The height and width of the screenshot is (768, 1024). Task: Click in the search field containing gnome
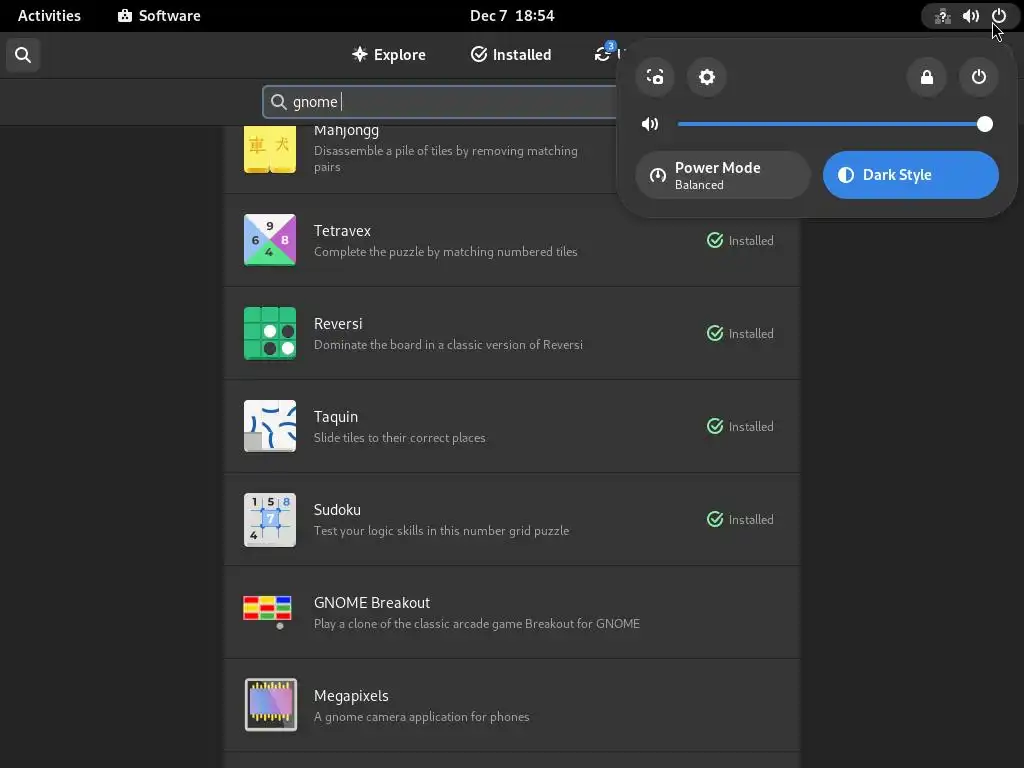(x=439, y=102)
